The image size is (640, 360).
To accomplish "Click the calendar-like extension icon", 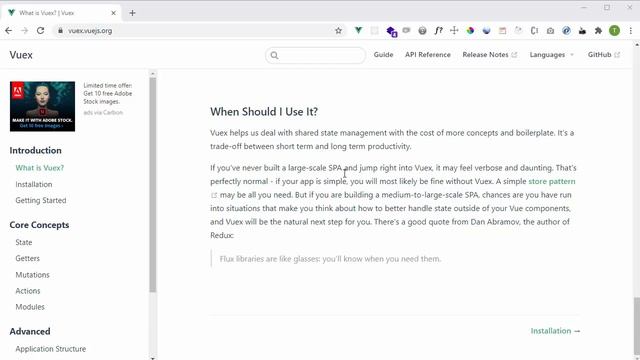I will 502,31.
